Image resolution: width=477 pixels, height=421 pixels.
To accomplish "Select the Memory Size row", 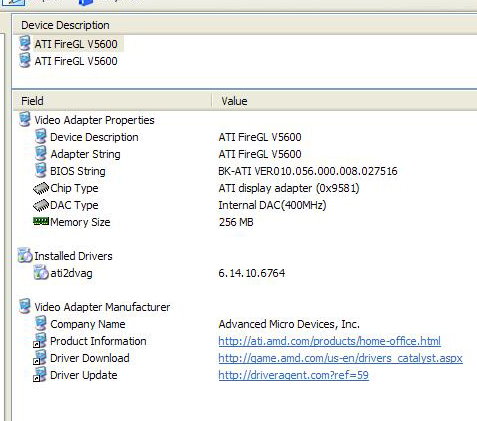I will coord(245,222).
